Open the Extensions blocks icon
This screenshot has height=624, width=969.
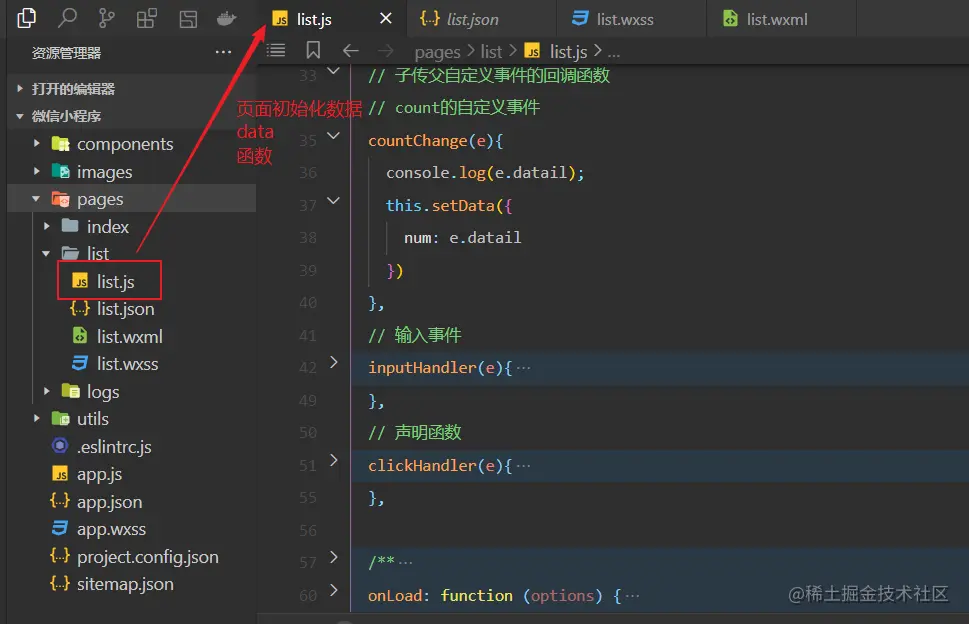point(147,19)
